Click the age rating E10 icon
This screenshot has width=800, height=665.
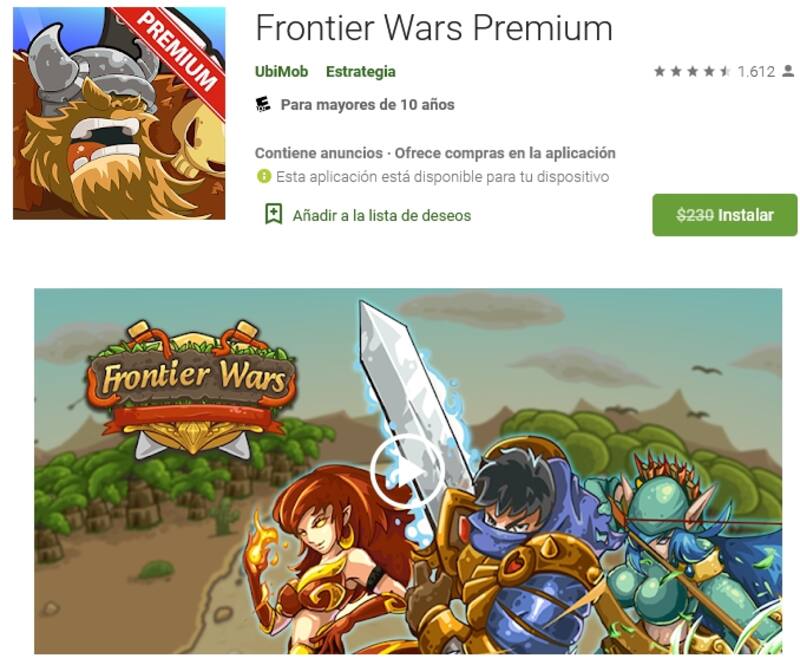263,105
